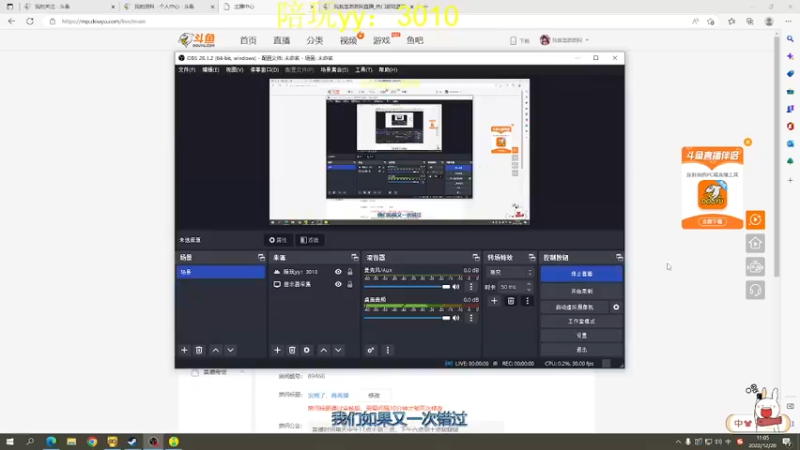This screenshot has width=800, height=450.
Task: Open the Properties button above the Sources panel
Action: tap(278, 240)
